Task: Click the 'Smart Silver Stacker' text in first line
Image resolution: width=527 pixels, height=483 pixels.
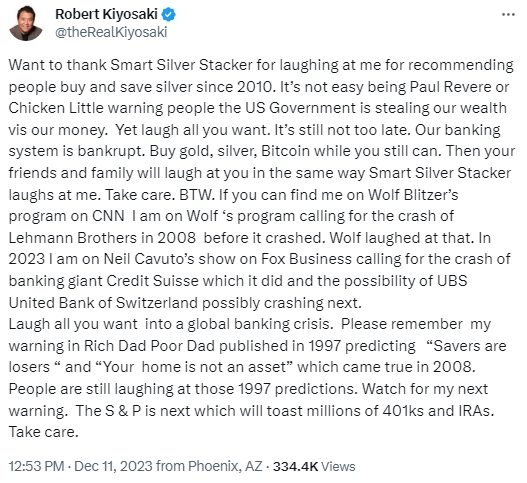Action: (181, 65)
